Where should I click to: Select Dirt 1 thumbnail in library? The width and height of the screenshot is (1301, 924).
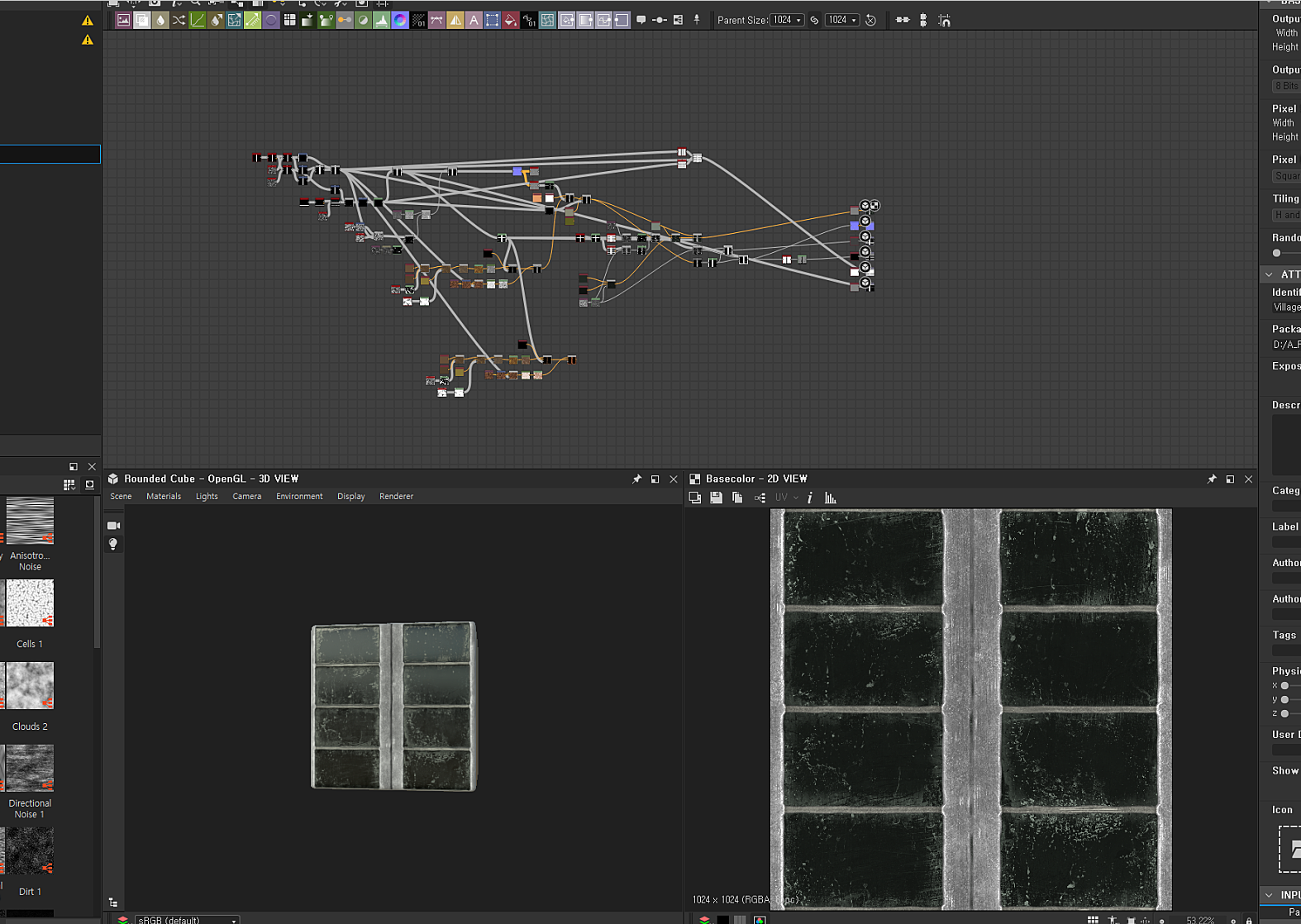pyautogui.click(x=30, y=851)
